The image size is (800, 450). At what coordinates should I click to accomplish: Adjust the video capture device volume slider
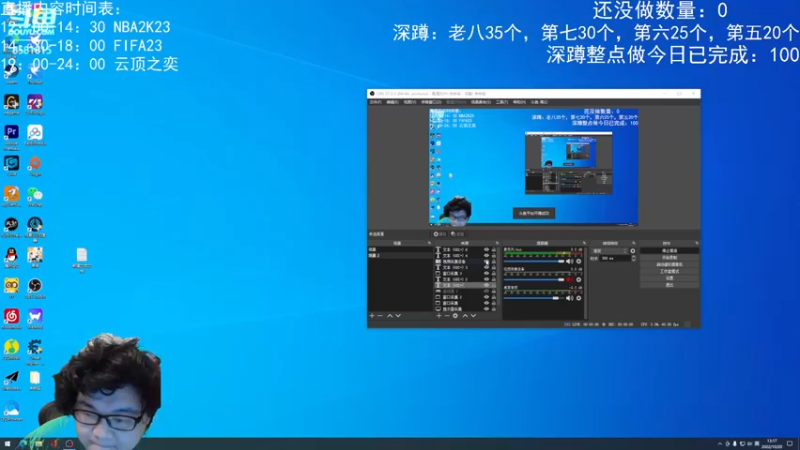tap(534, 280)
